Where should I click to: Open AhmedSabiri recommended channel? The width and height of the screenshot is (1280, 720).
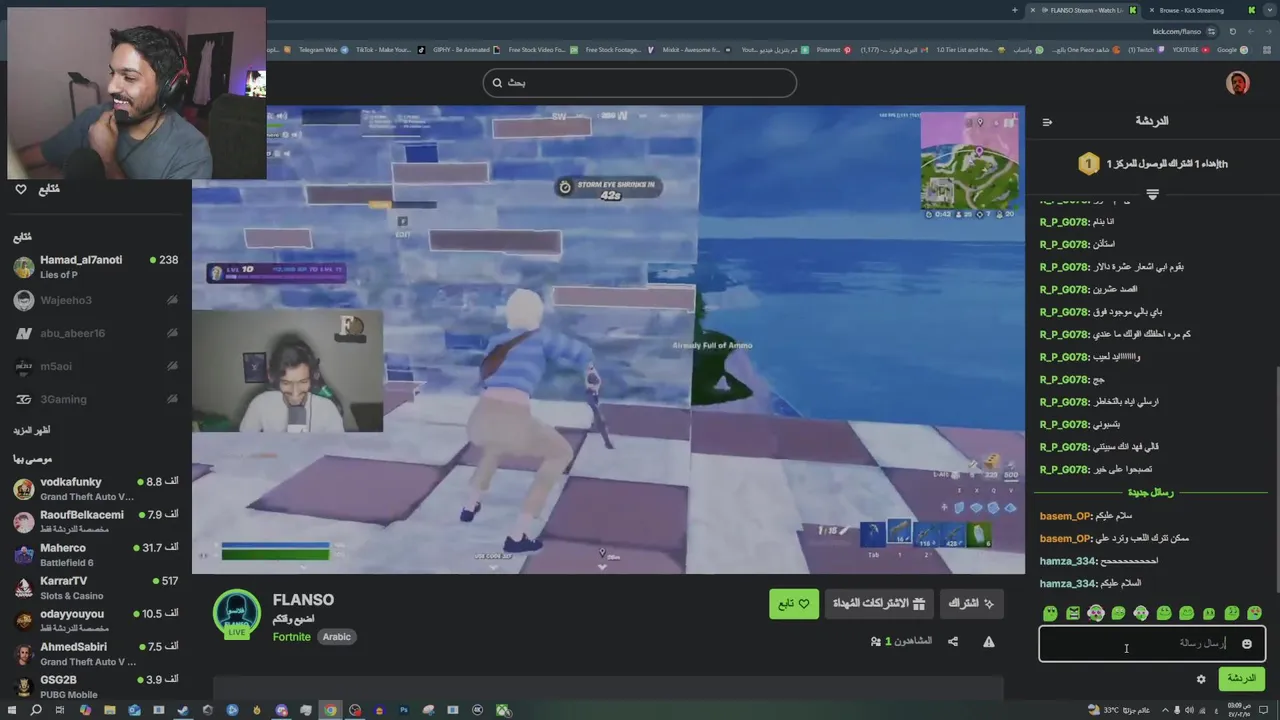[95, 654]
